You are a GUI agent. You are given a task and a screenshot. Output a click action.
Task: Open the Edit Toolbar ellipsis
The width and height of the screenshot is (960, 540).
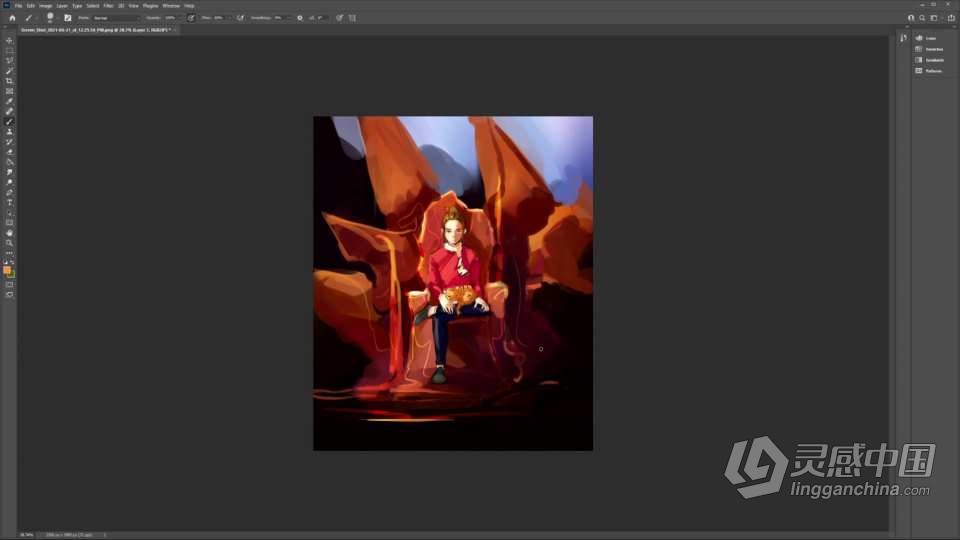coord(9,252)
